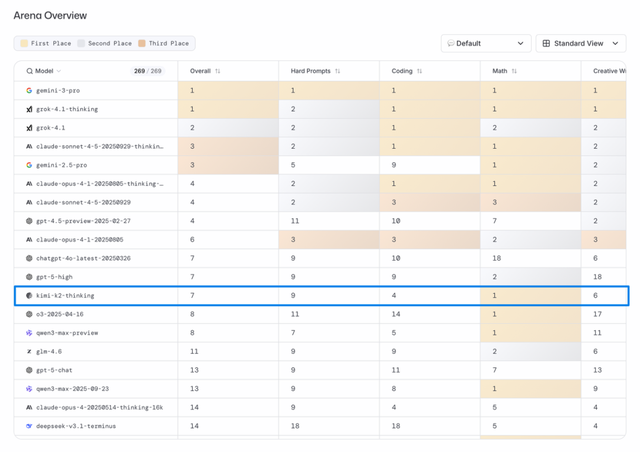640x452 pixels.
Task: Toggle sort order for Coding column
Action: click(x=419, y=72)
